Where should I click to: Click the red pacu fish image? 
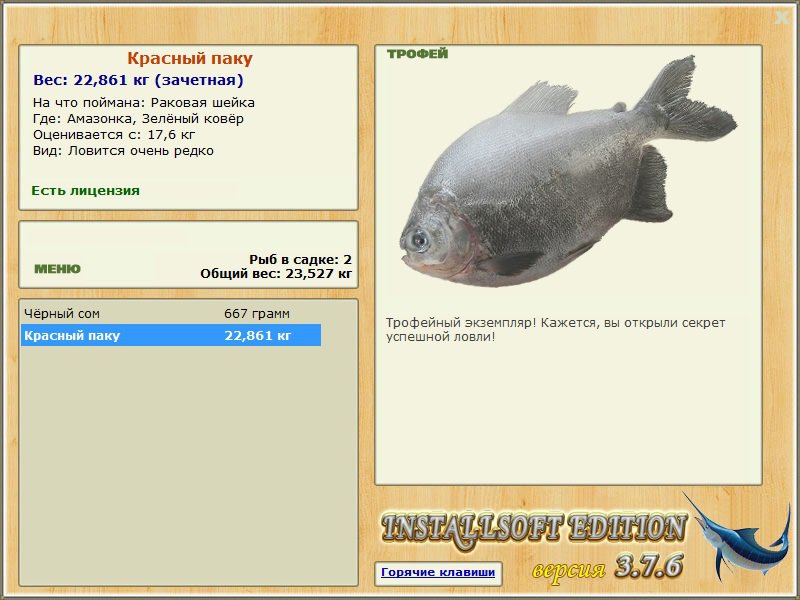568,172
